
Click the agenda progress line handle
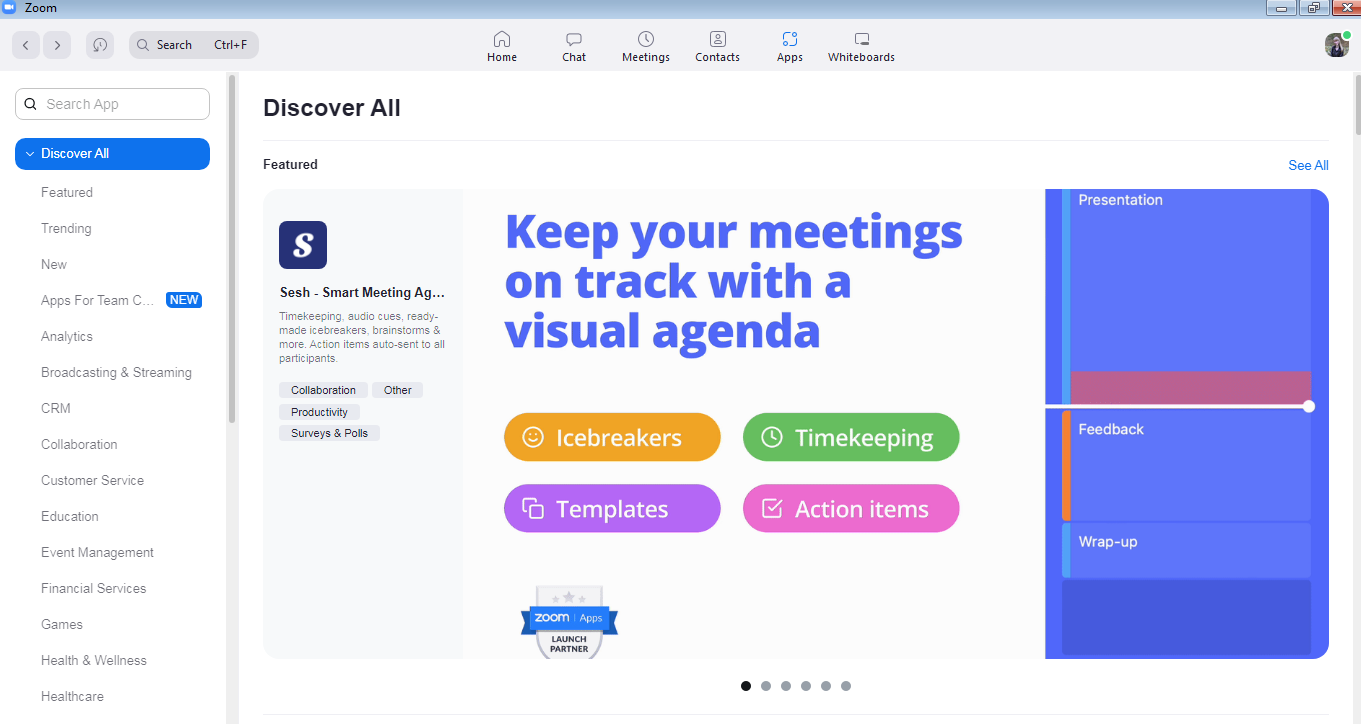pyautogui.click(x=1309, y=406)
